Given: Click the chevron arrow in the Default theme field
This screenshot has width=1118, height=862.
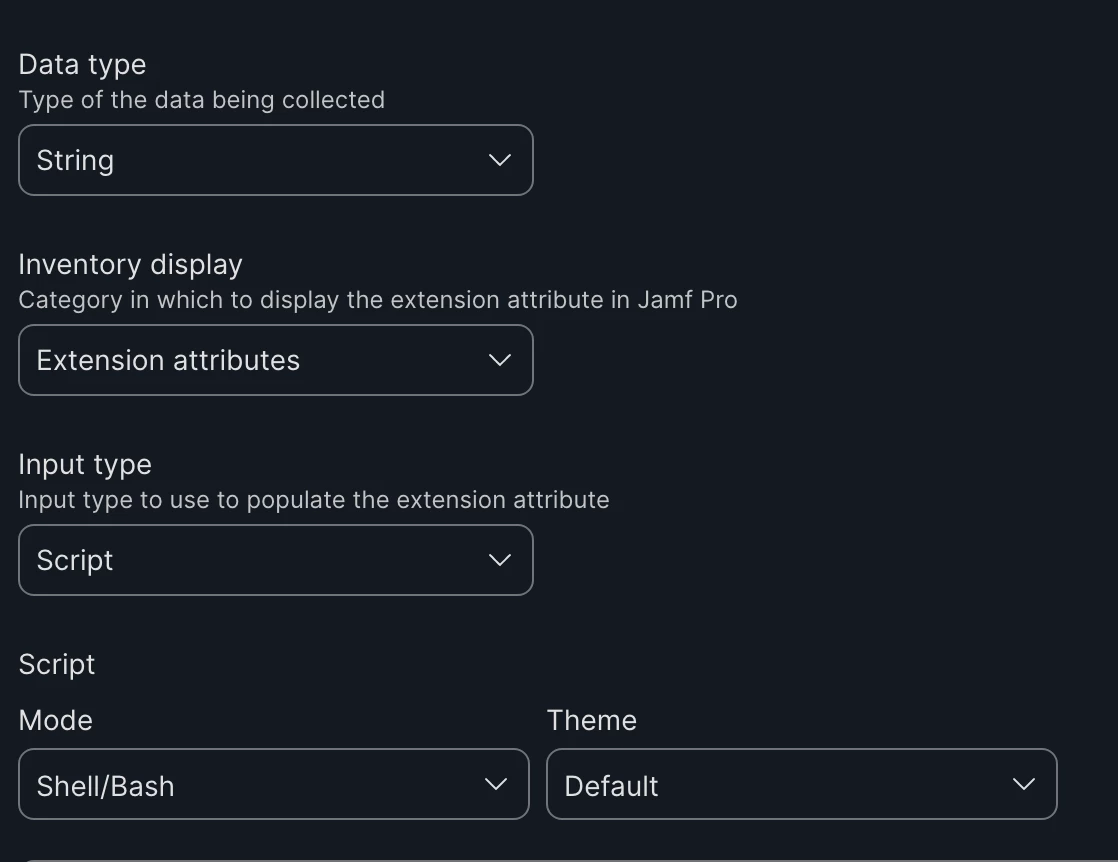Looking at the screenshot, I should [x=1024, y=784].
